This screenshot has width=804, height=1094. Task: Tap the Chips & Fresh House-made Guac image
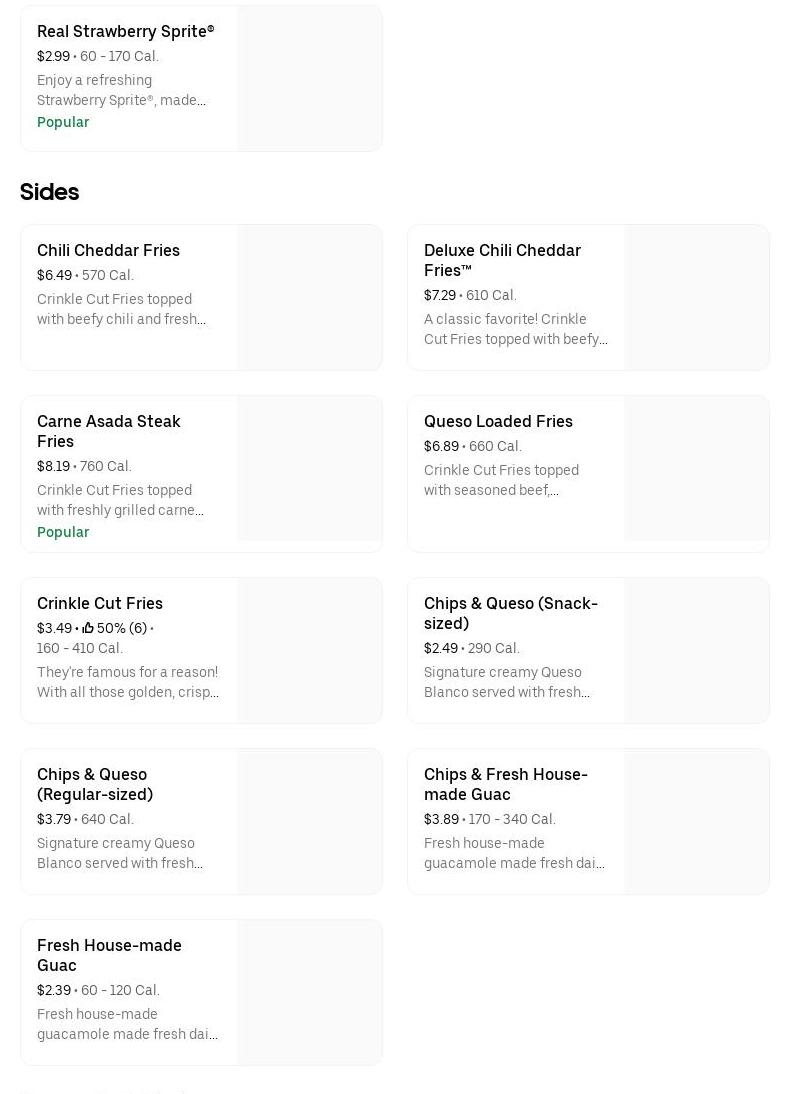click(696, 821)
